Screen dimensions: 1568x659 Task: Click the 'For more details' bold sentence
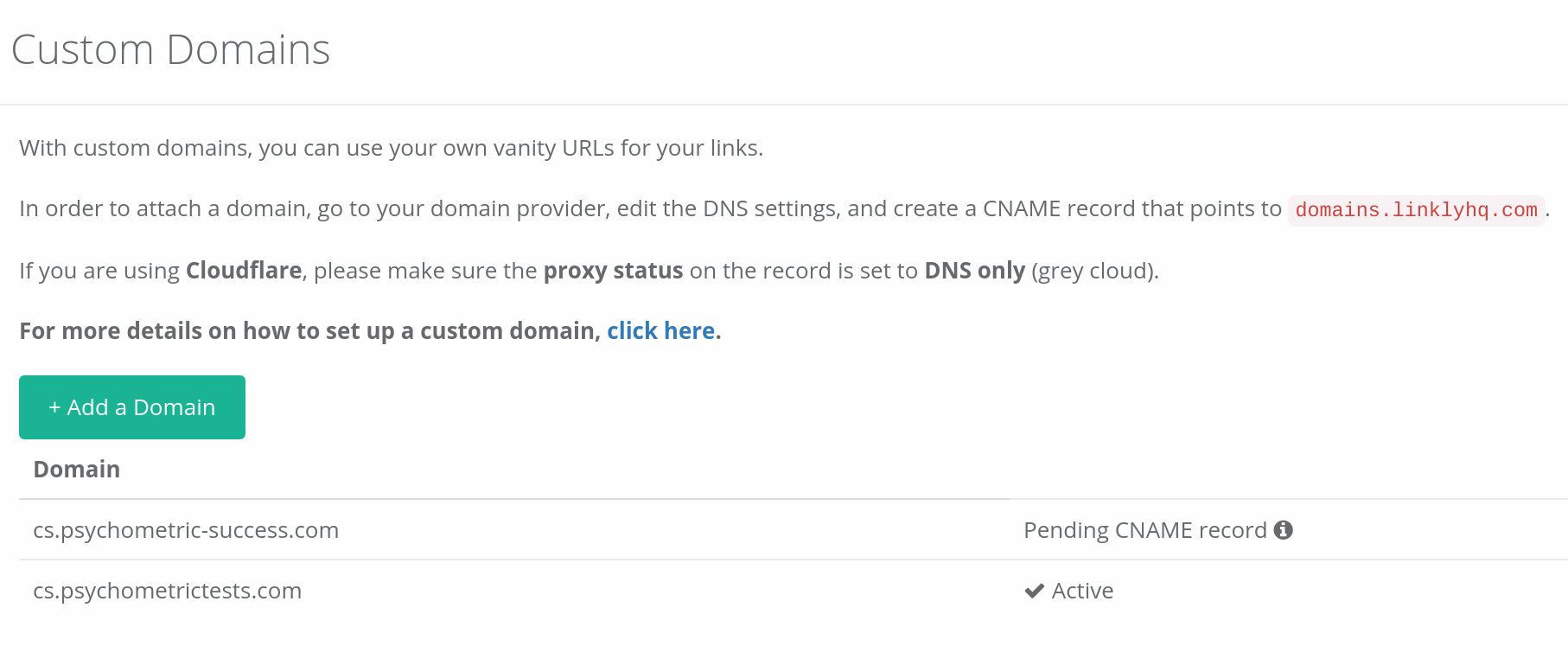pos(370,331)
